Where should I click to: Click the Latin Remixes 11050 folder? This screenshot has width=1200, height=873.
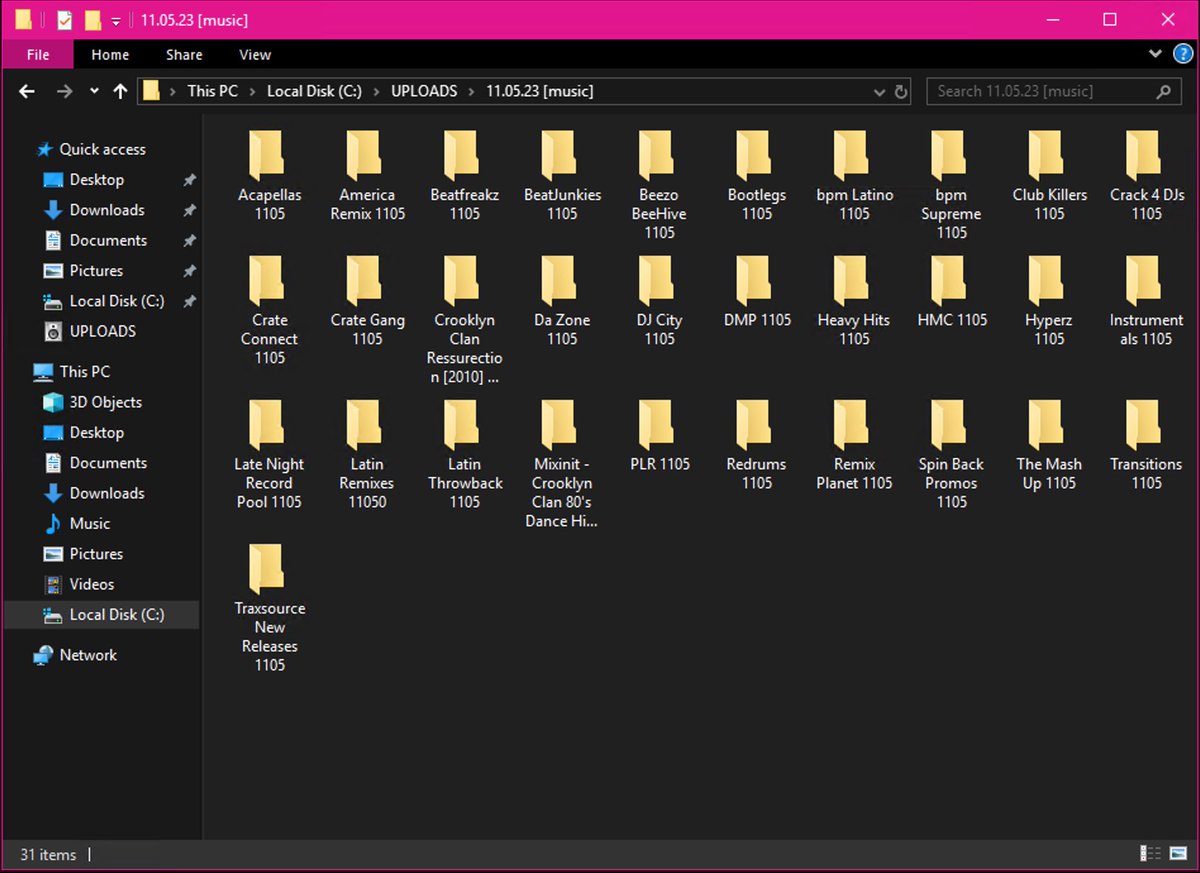click(367, 455)
